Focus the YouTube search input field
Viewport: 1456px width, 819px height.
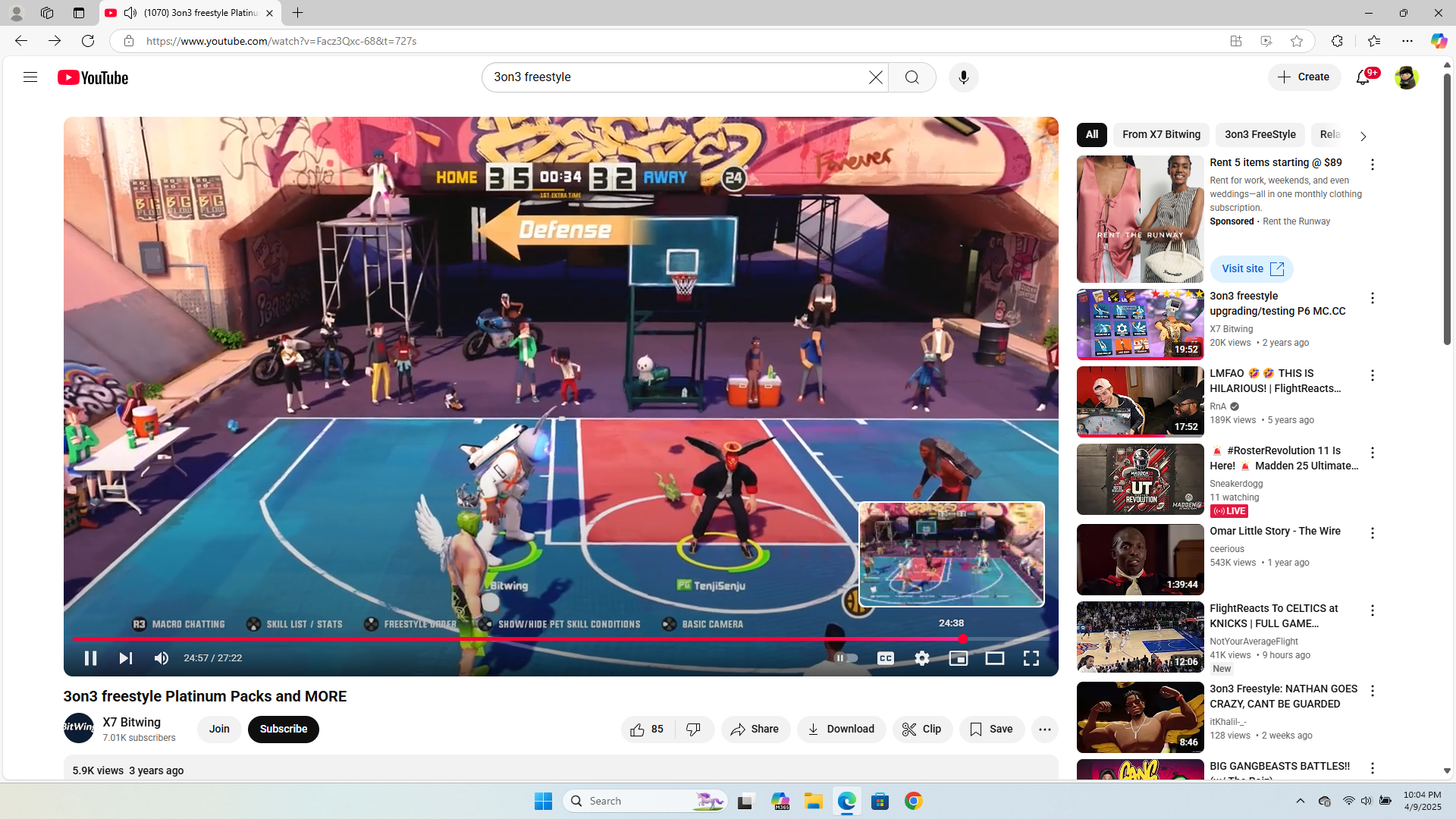click(679, 77)
